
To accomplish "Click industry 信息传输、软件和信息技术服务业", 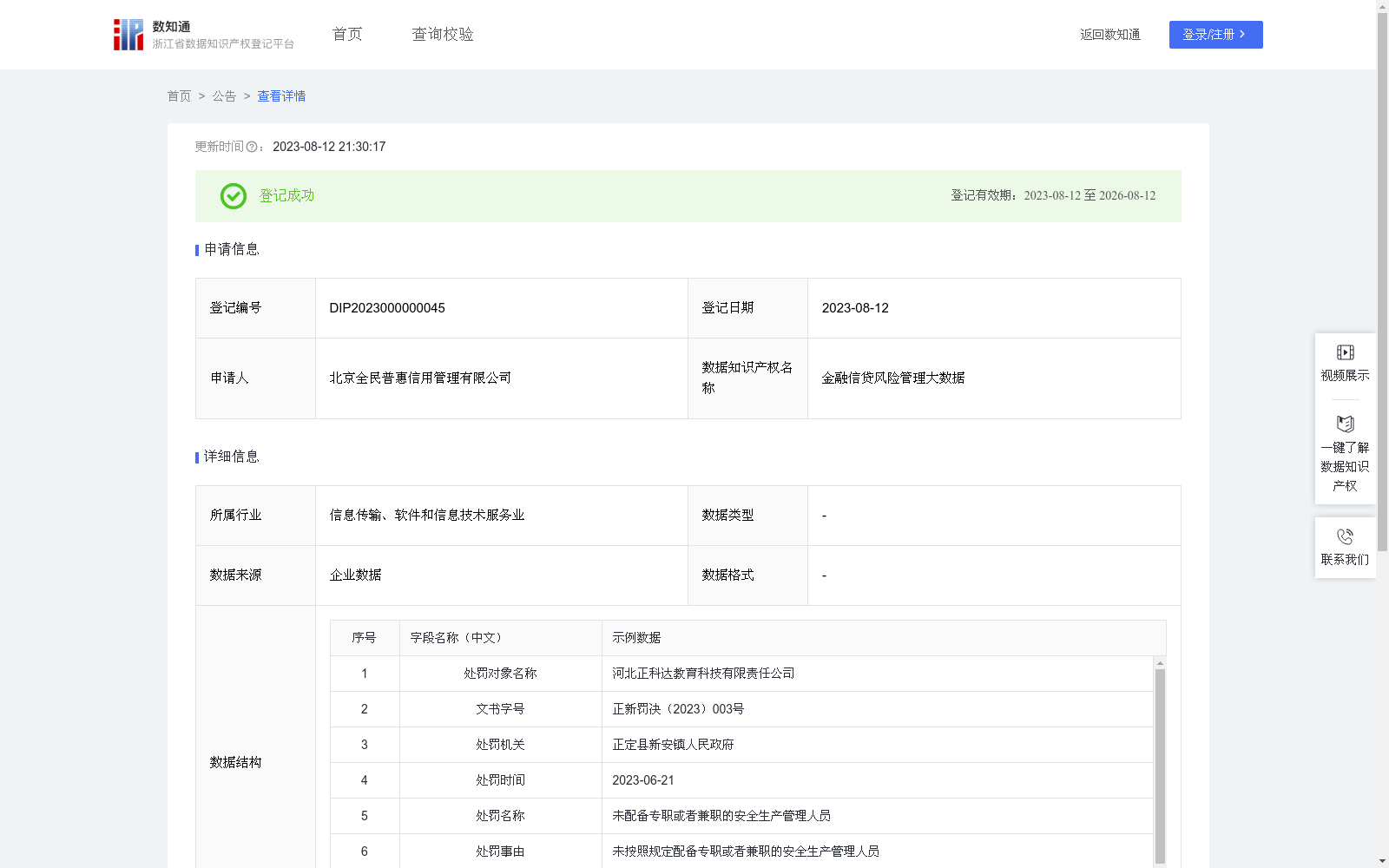I will [427, 516].
